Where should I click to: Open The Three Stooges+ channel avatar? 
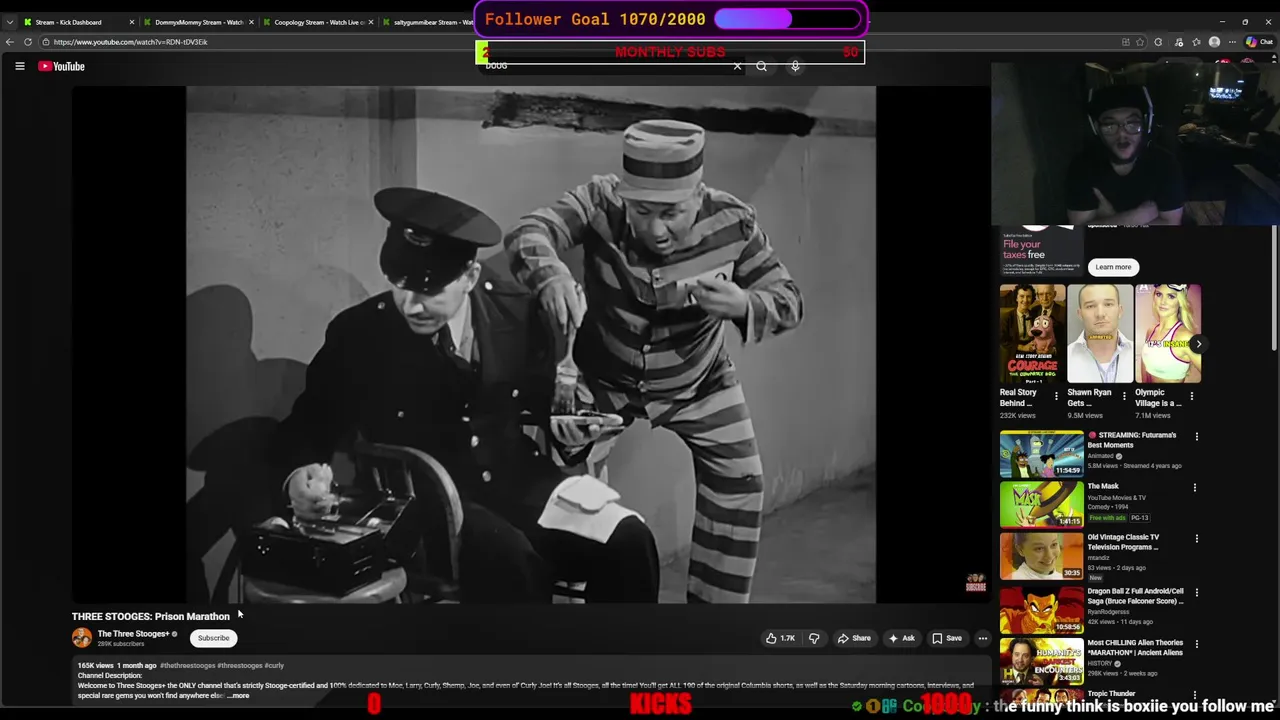81,637
